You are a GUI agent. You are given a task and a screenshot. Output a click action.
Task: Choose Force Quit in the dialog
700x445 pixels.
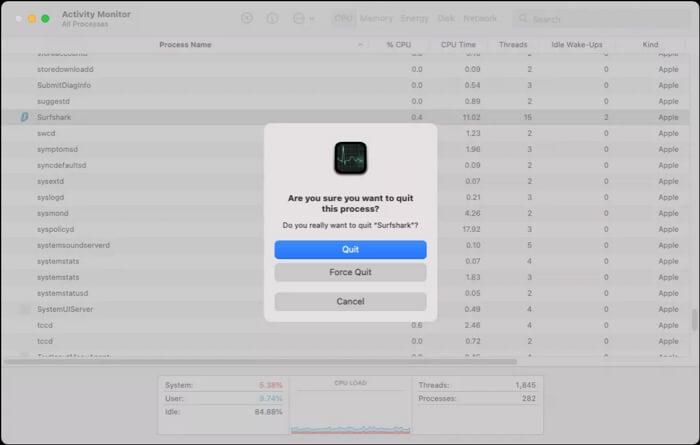pyautogui.click(x=350, y=272)
